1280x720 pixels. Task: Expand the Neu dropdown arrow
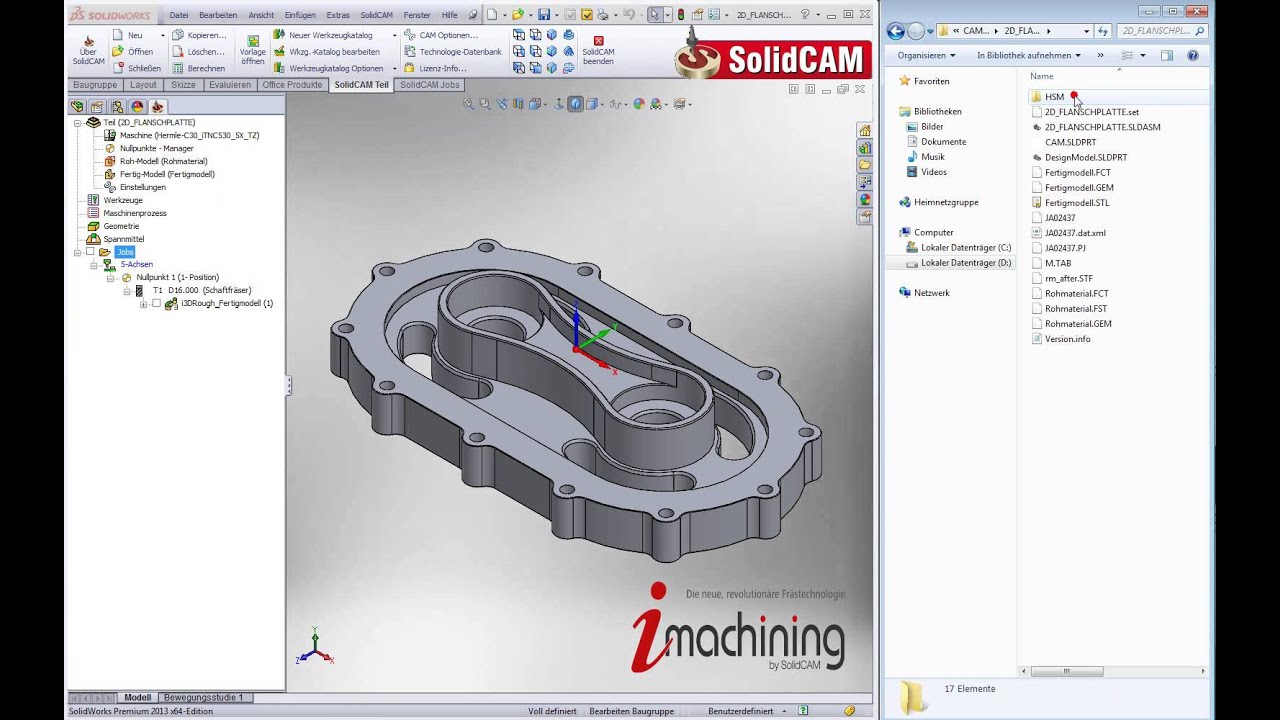click(162, 35)
